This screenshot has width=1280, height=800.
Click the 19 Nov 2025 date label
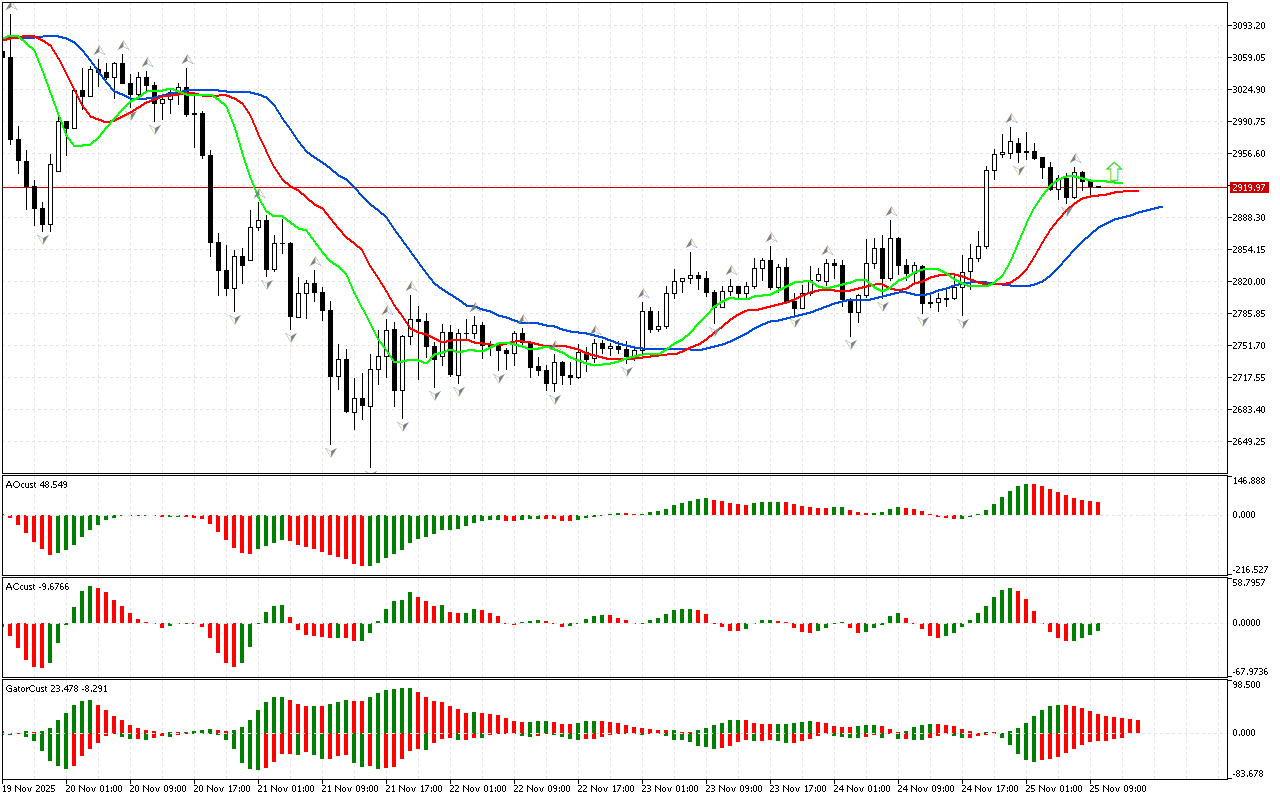tap(32, 789)
